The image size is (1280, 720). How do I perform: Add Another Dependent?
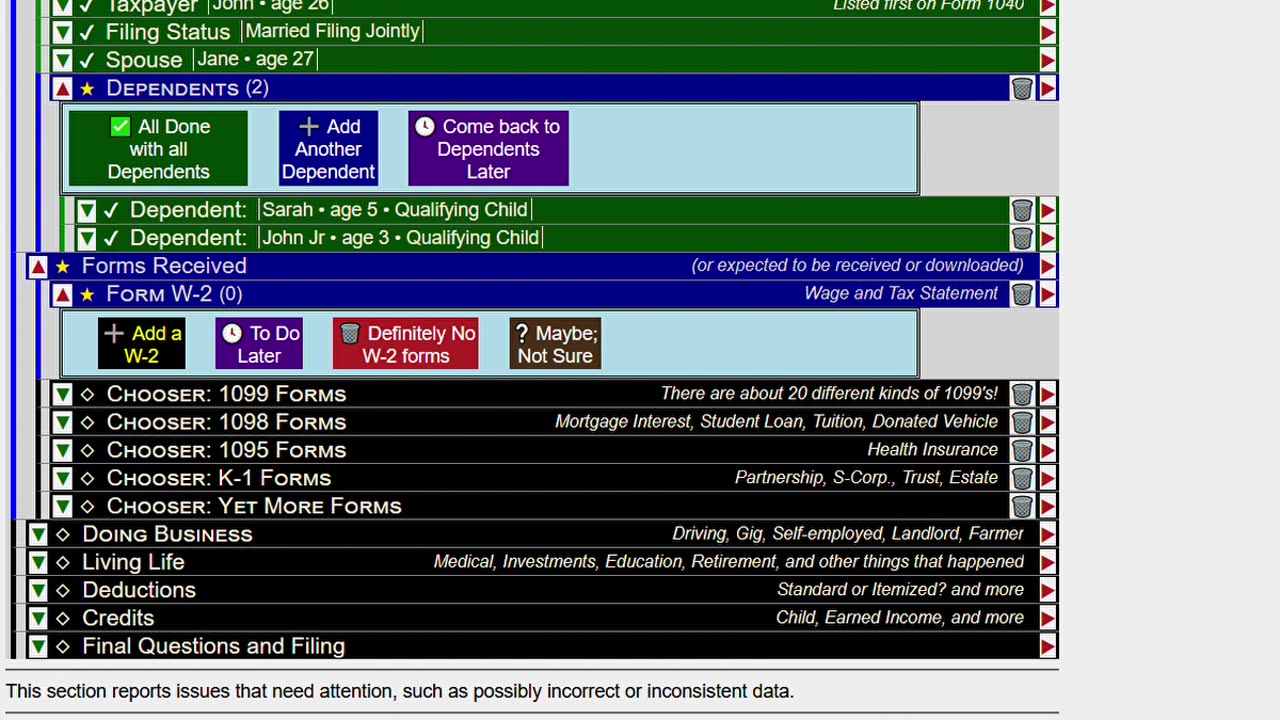point(328,149)
